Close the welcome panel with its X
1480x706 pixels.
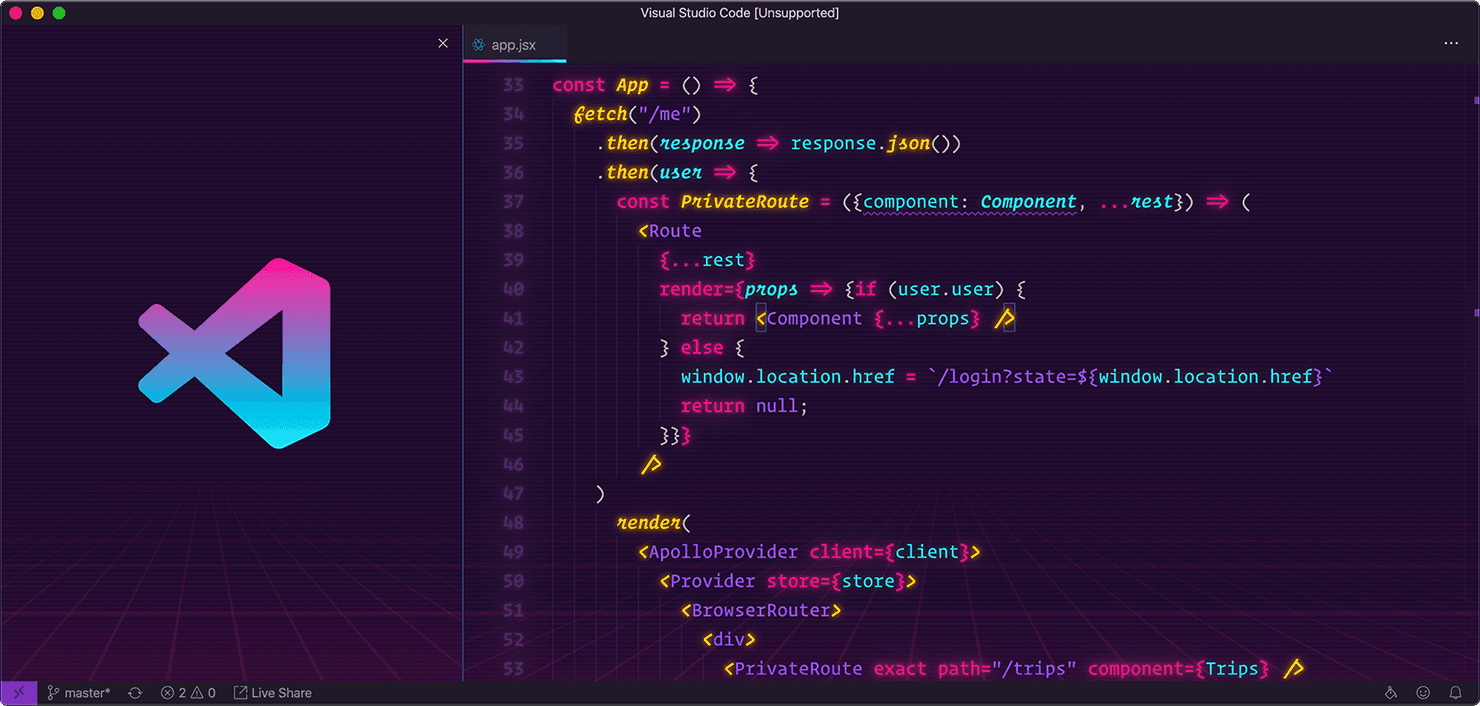point(443,43)
